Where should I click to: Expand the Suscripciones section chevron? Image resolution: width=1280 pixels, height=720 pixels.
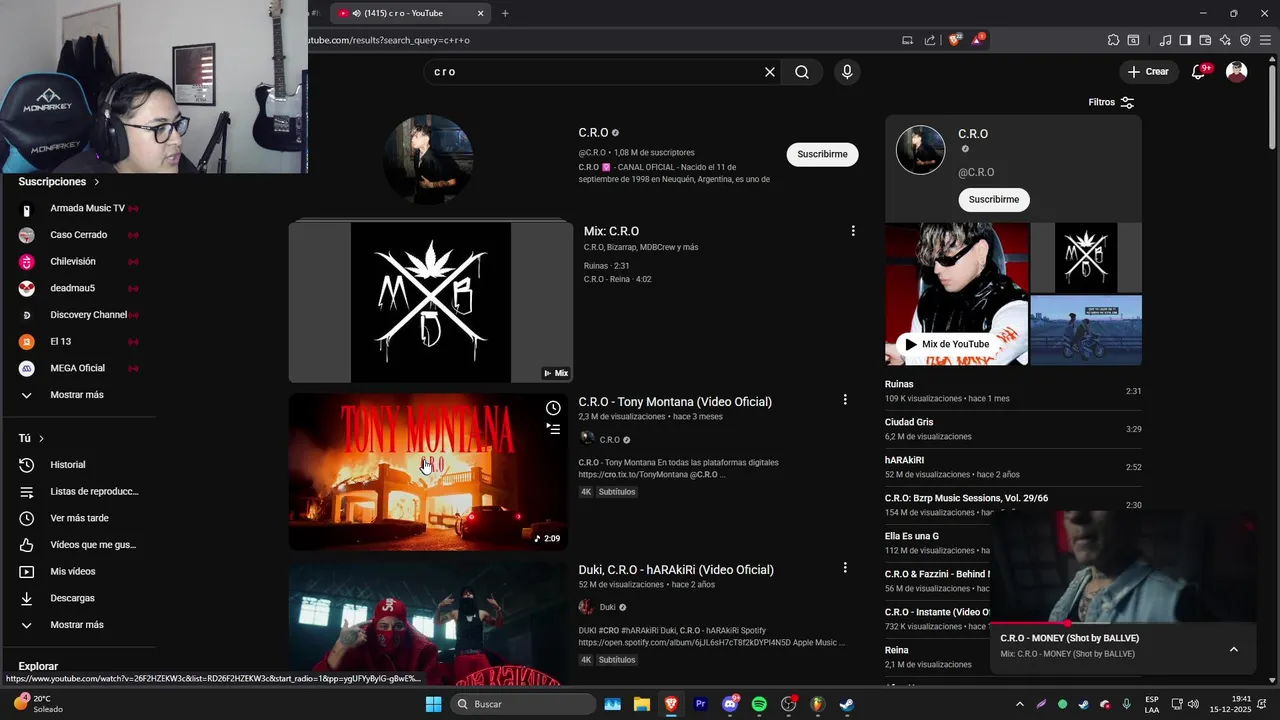pos(97,182)
